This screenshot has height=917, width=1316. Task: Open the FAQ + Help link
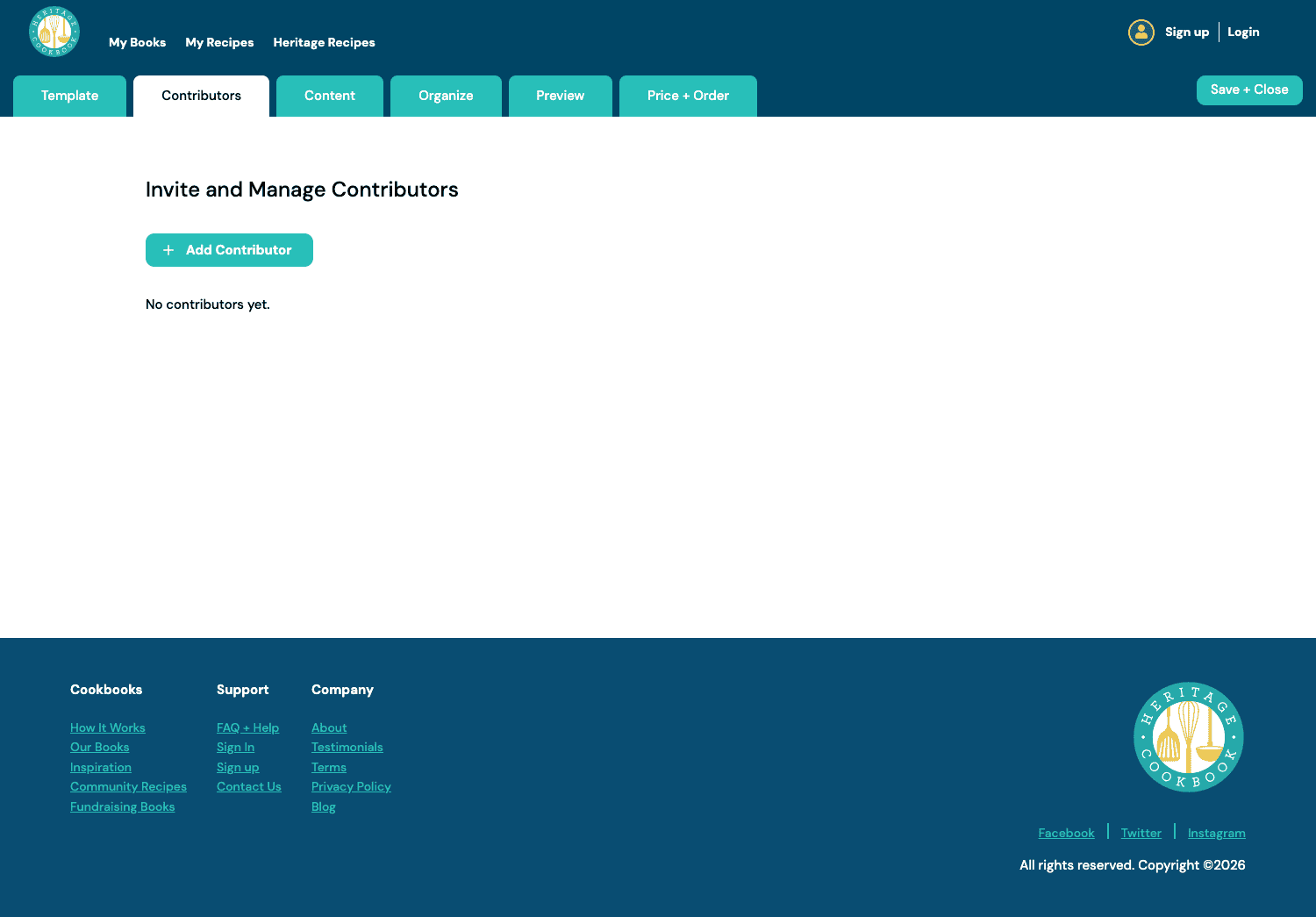coord(248,727)
